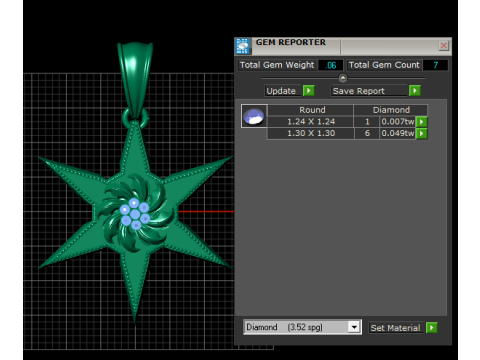Viewport: 480px width, 360px height.
Task: Click the Gem Reporter panel icon
Action: (243, 46)
